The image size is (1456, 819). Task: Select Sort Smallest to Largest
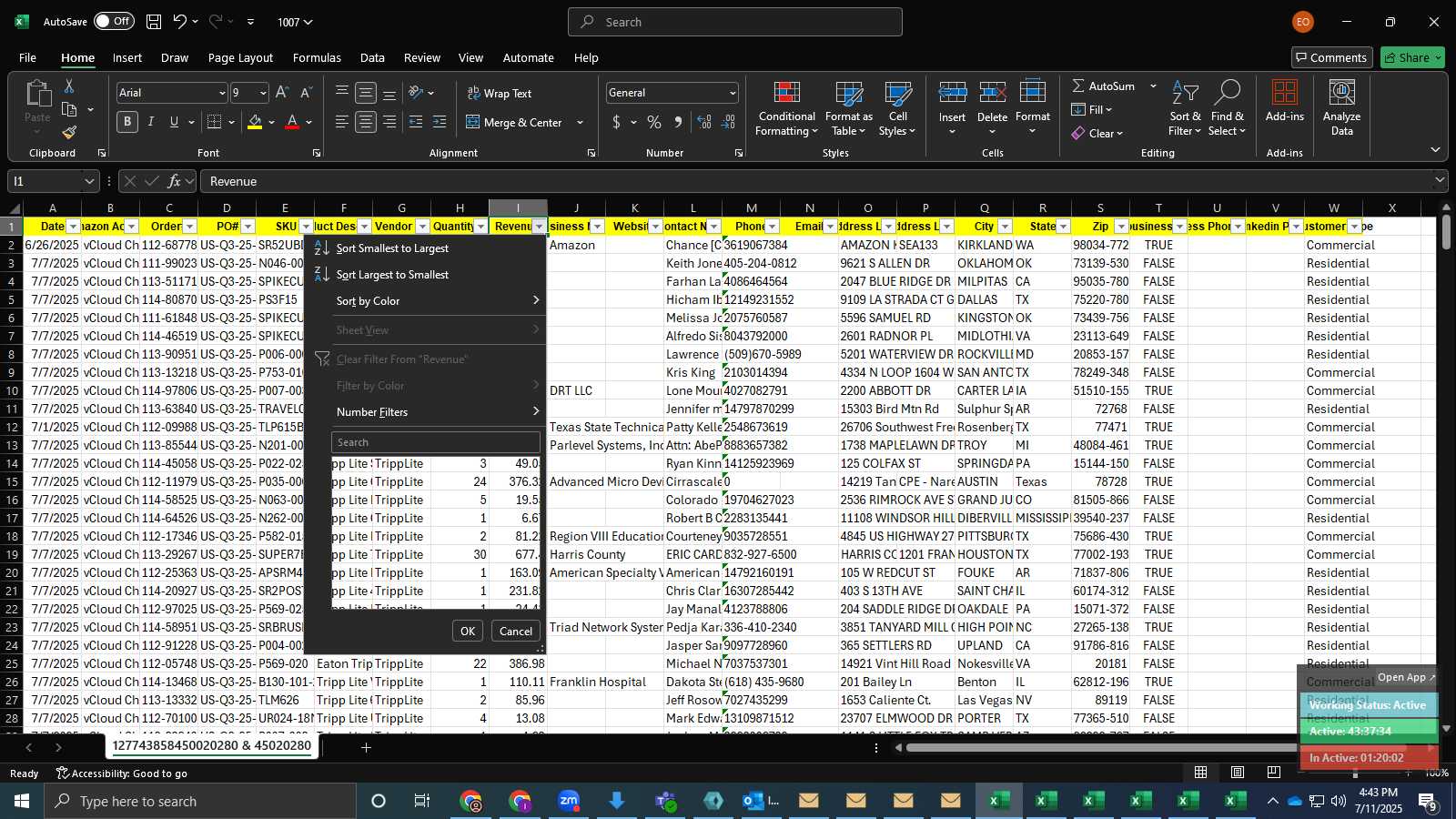pos(426,248)
